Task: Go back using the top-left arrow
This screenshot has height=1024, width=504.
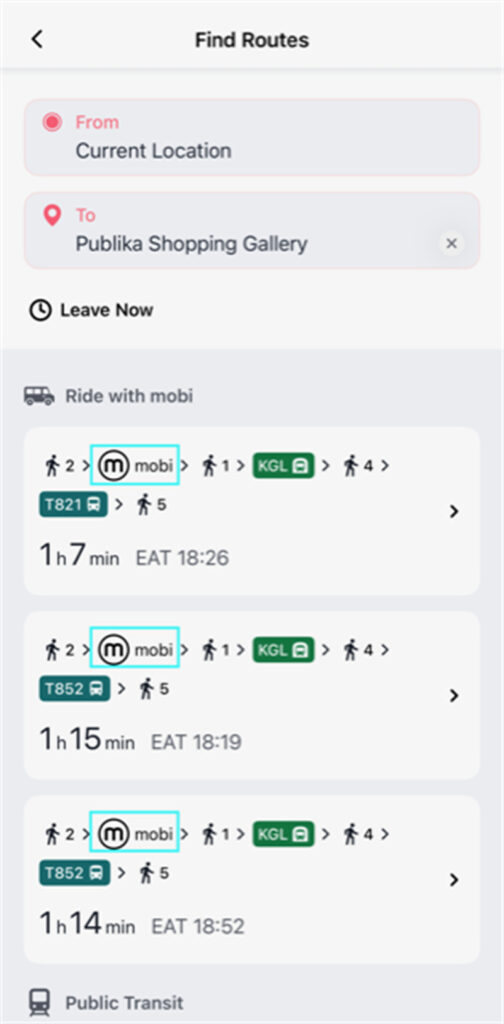Action: pos(37,39)
